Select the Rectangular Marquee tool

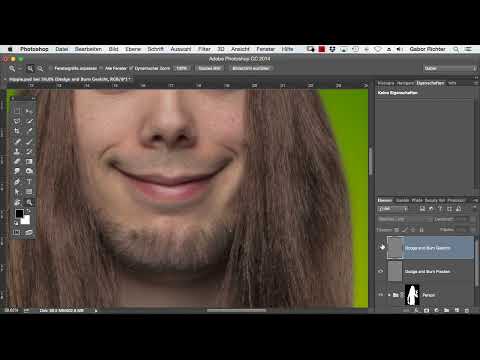tap(17, 111)
